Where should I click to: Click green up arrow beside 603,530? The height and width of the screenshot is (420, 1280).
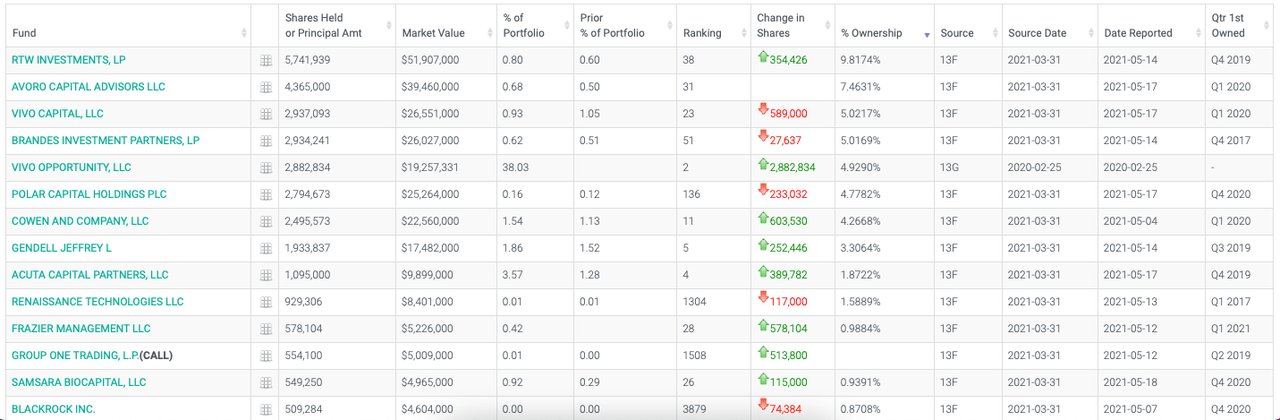763,218
